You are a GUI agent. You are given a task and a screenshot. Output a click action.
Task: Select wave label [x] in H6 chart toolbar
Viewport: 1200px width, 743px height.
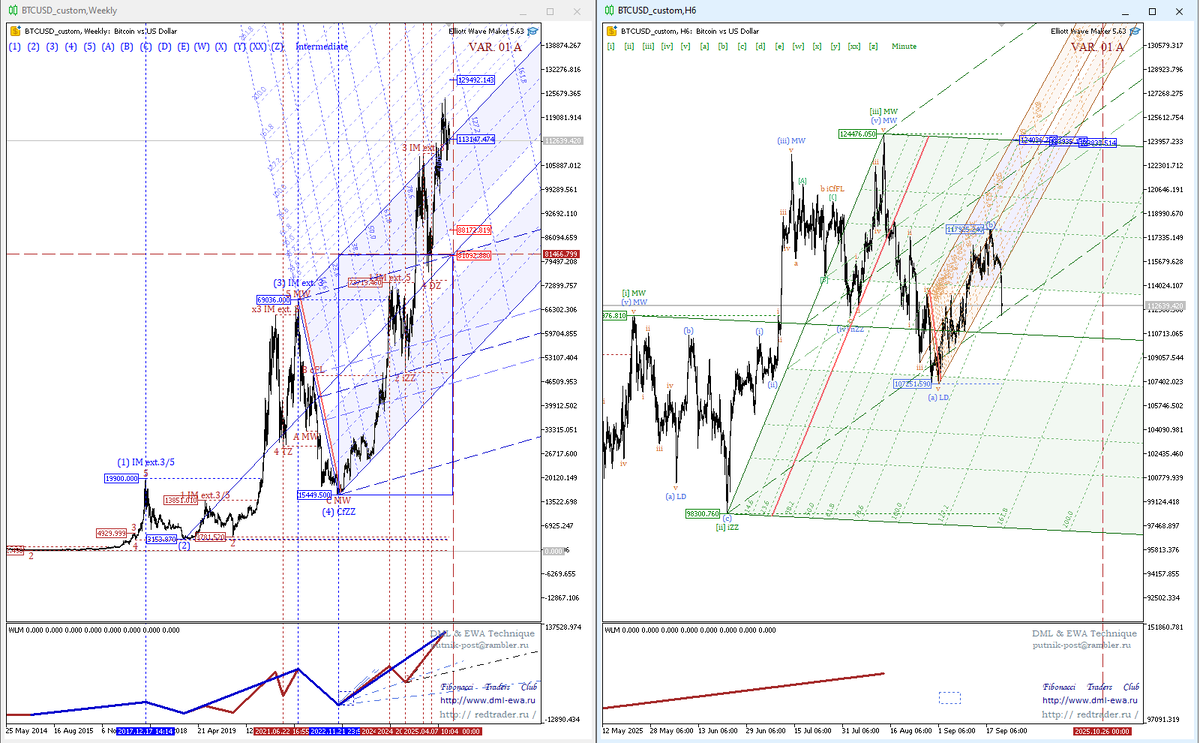(x=817, y=46)
